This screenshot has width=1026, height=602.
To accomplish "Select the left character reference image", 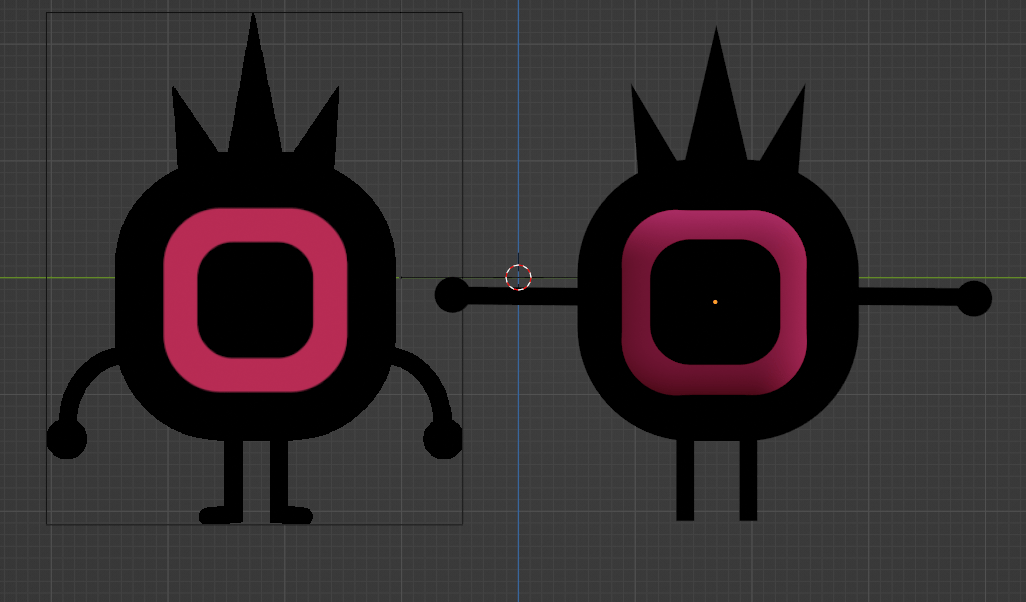I will pyautogui.click(x=255, y=268).
